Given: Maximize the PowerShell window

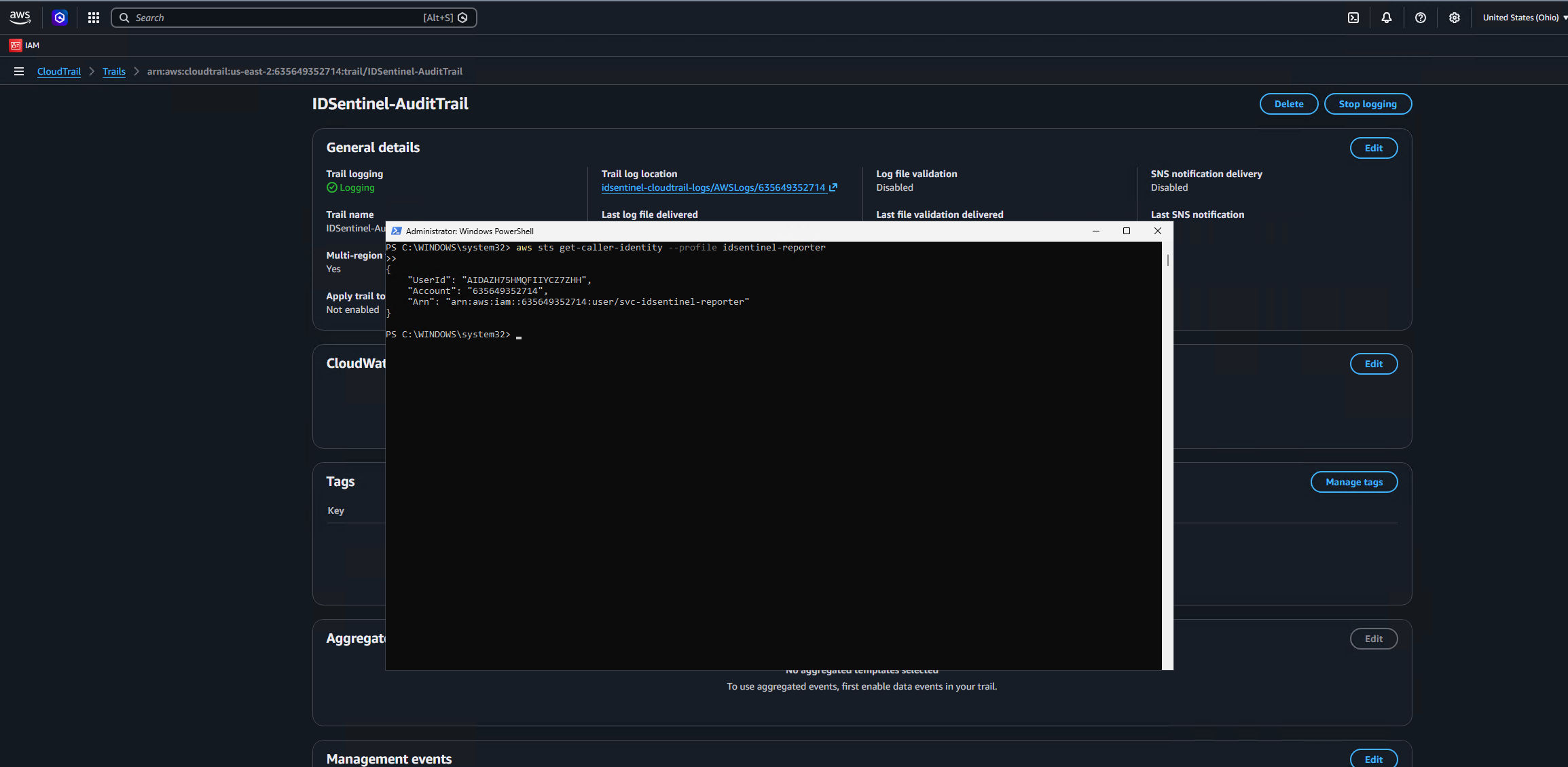Looking at the screenshot, I should point(1127,231).
